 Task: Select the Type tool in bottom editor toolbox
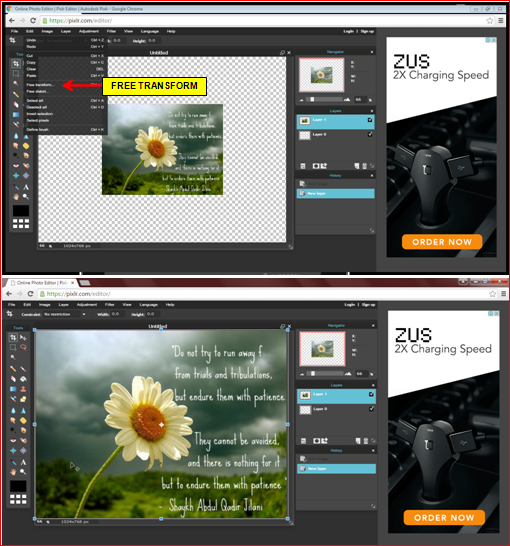[23, 462]
